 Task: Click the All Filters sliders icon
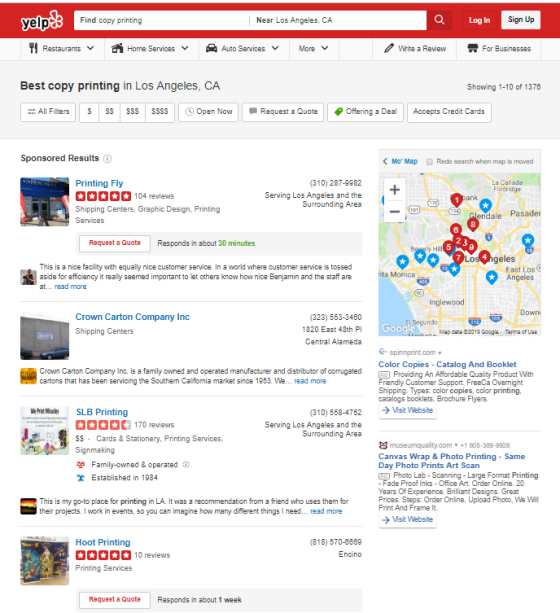point(31,111)
